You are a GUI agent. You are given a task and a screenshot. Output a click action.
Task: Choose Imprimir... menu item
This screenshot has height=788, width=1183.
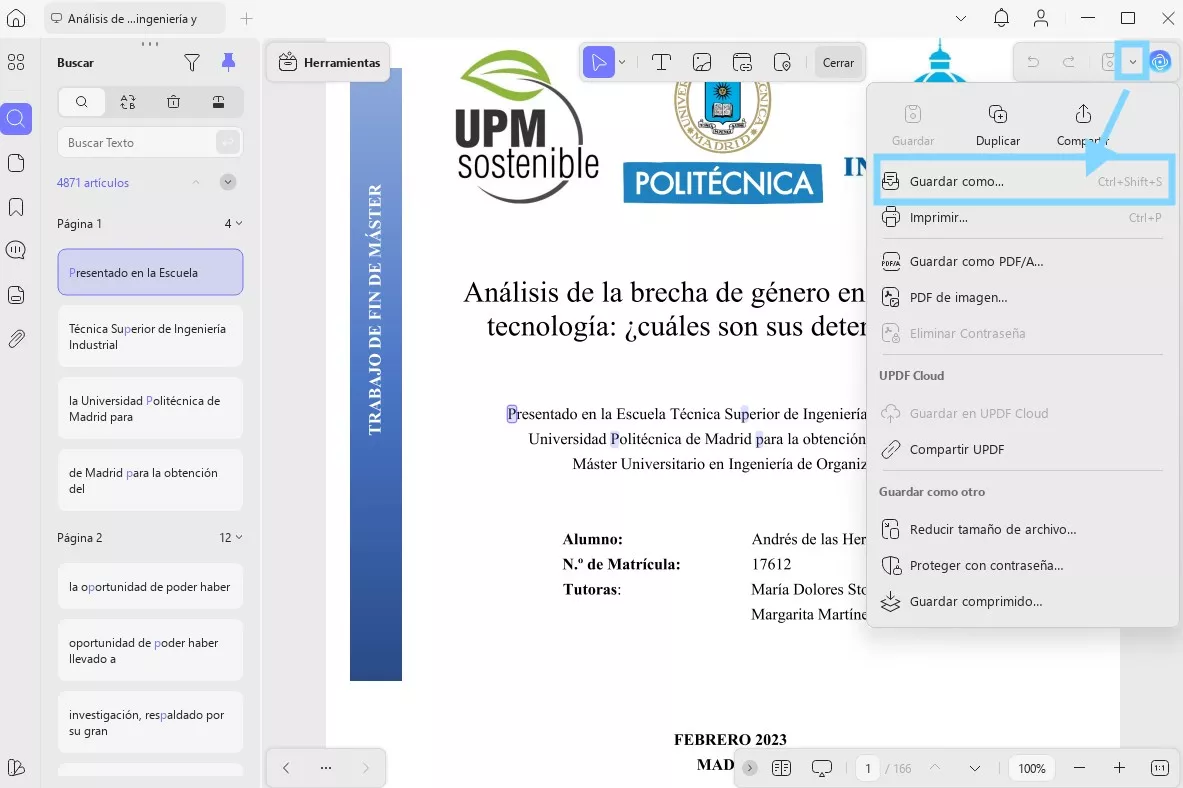click(1024, 217)
